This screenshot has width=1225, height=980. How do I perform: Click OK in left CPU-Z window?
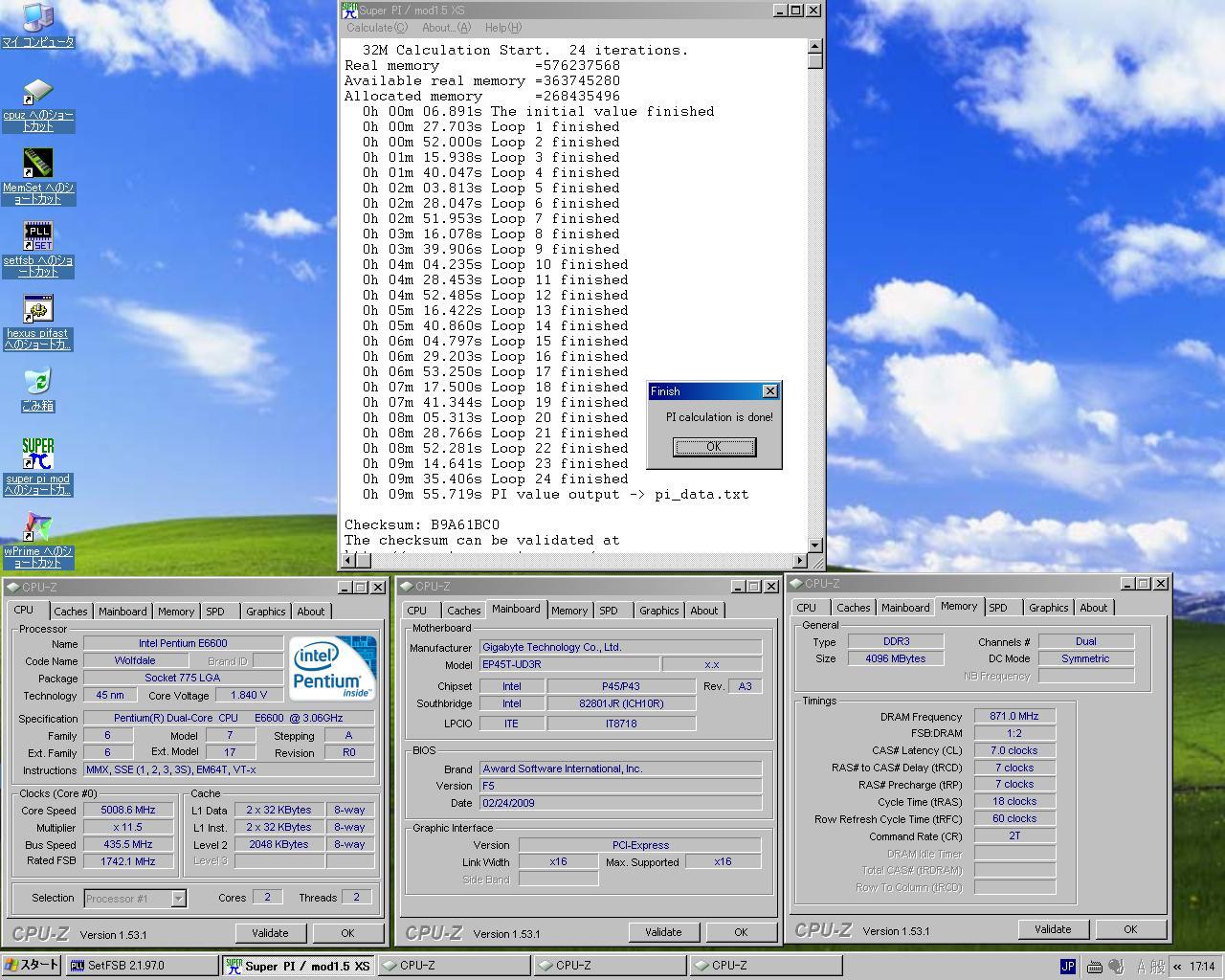pyautogui.click(x=347, y=933)
